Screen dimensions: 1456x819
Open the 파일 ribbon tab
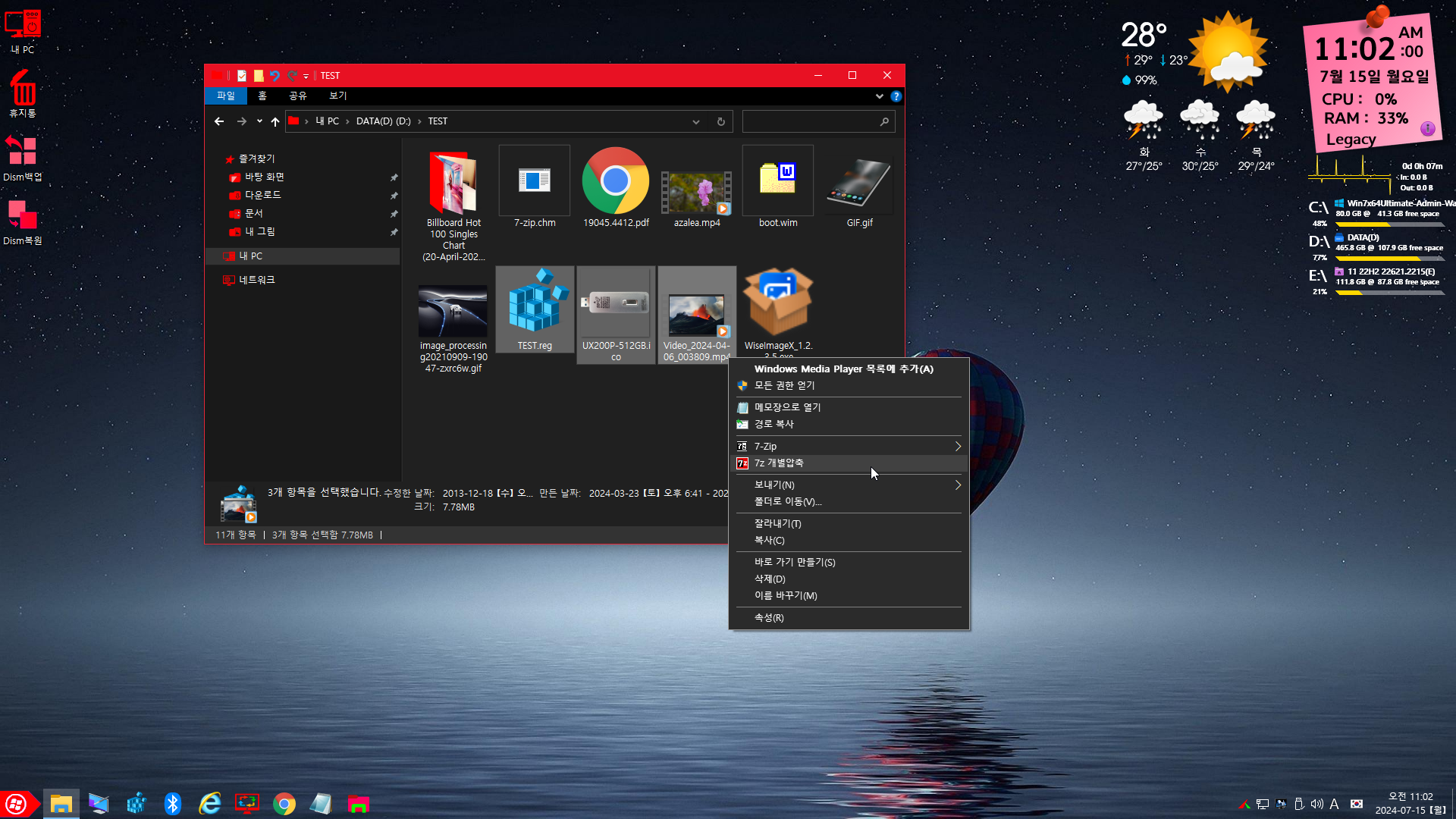pyautogui.click(x=226, y=96)
